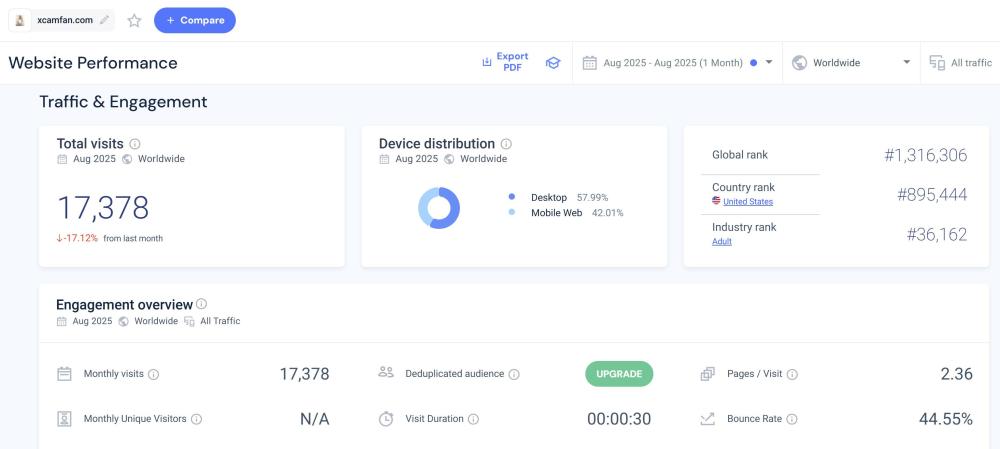The width and height of the screenshot is (1000, 449).
Task: Click info icon beside Bounce Rate
Action: pyautogui.click(x=792, y=419)
